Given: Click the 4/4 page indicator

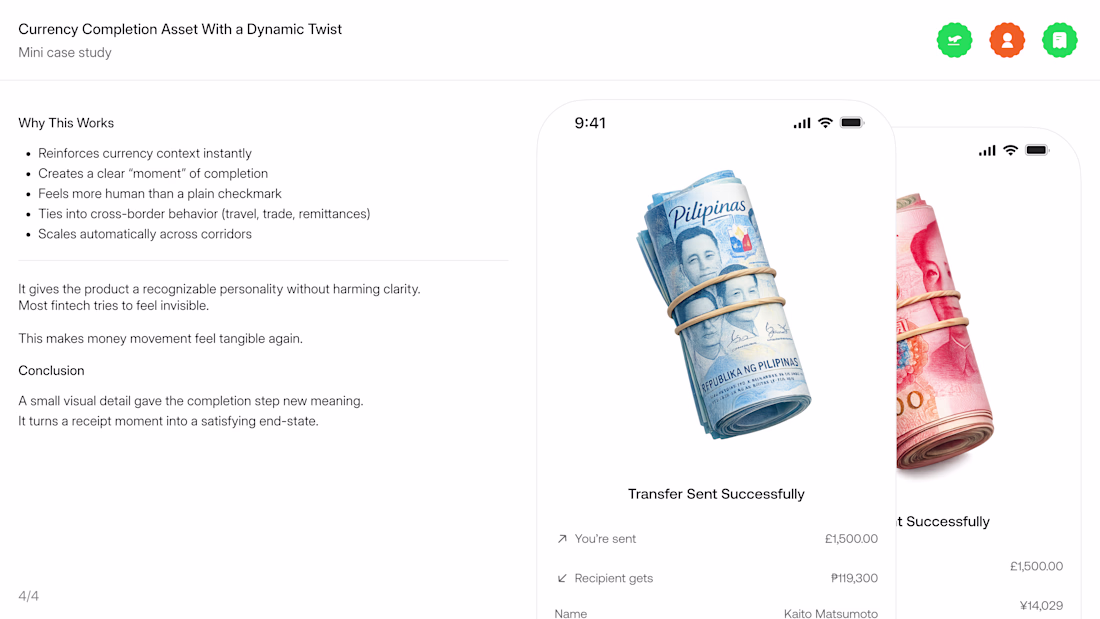Looking at the screenshot, I should (29, 596).
